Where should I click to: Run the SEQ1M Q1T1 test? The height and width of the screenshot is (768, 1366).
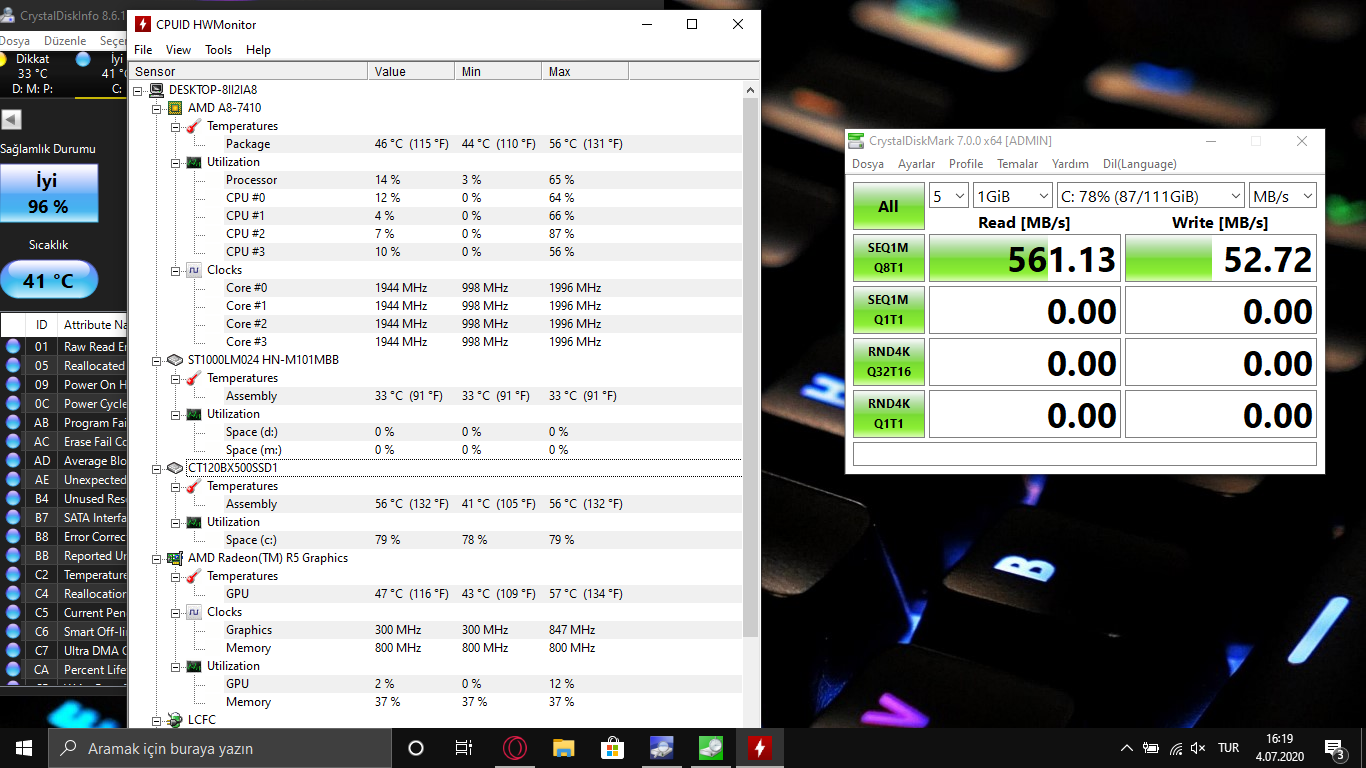[x=888, y=310]
